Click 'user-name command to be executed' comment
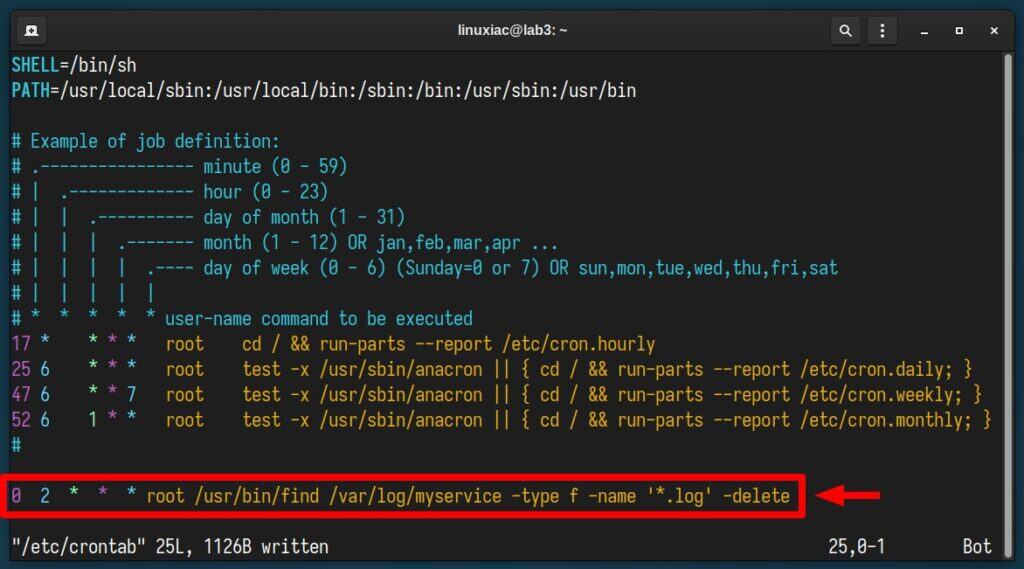 (319, 318)
